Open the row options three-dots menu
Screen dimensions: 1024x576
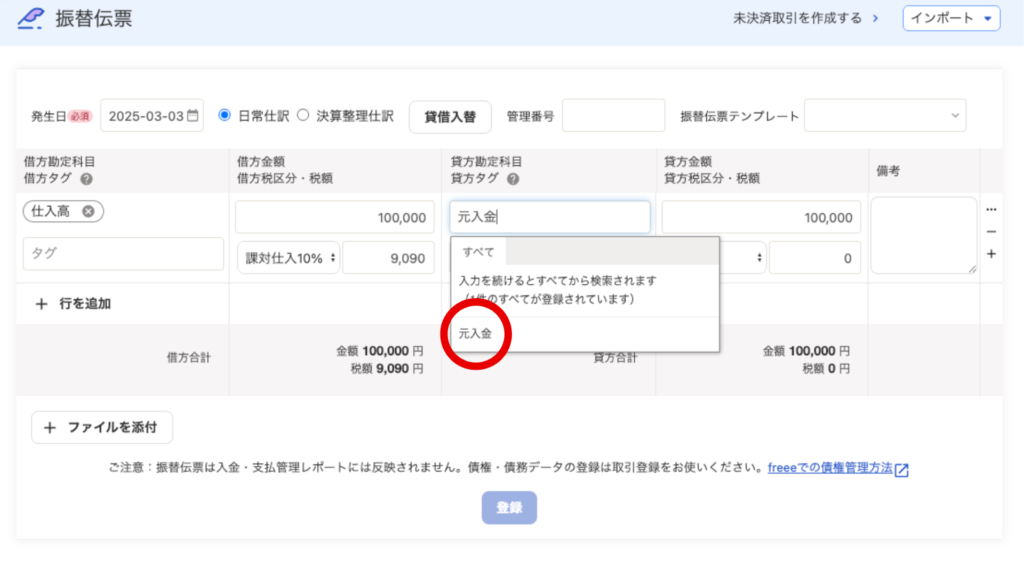tap(991, 210)
